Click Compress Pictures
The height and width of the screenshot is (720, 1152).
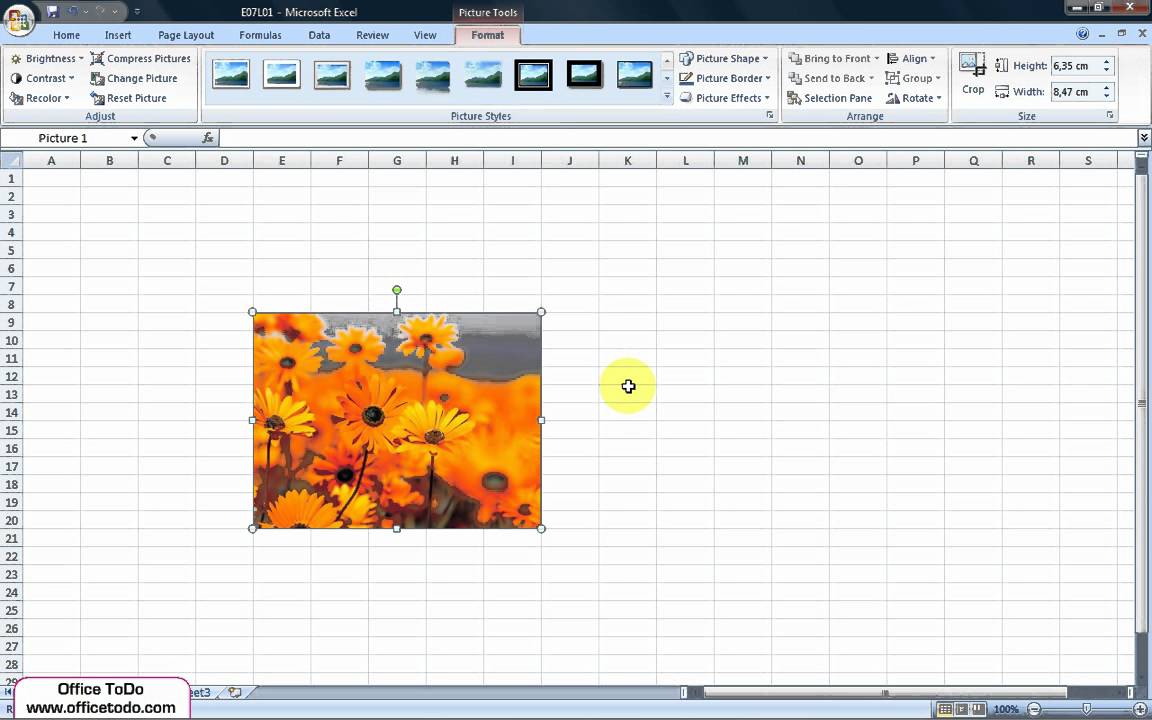click(140, 58)
